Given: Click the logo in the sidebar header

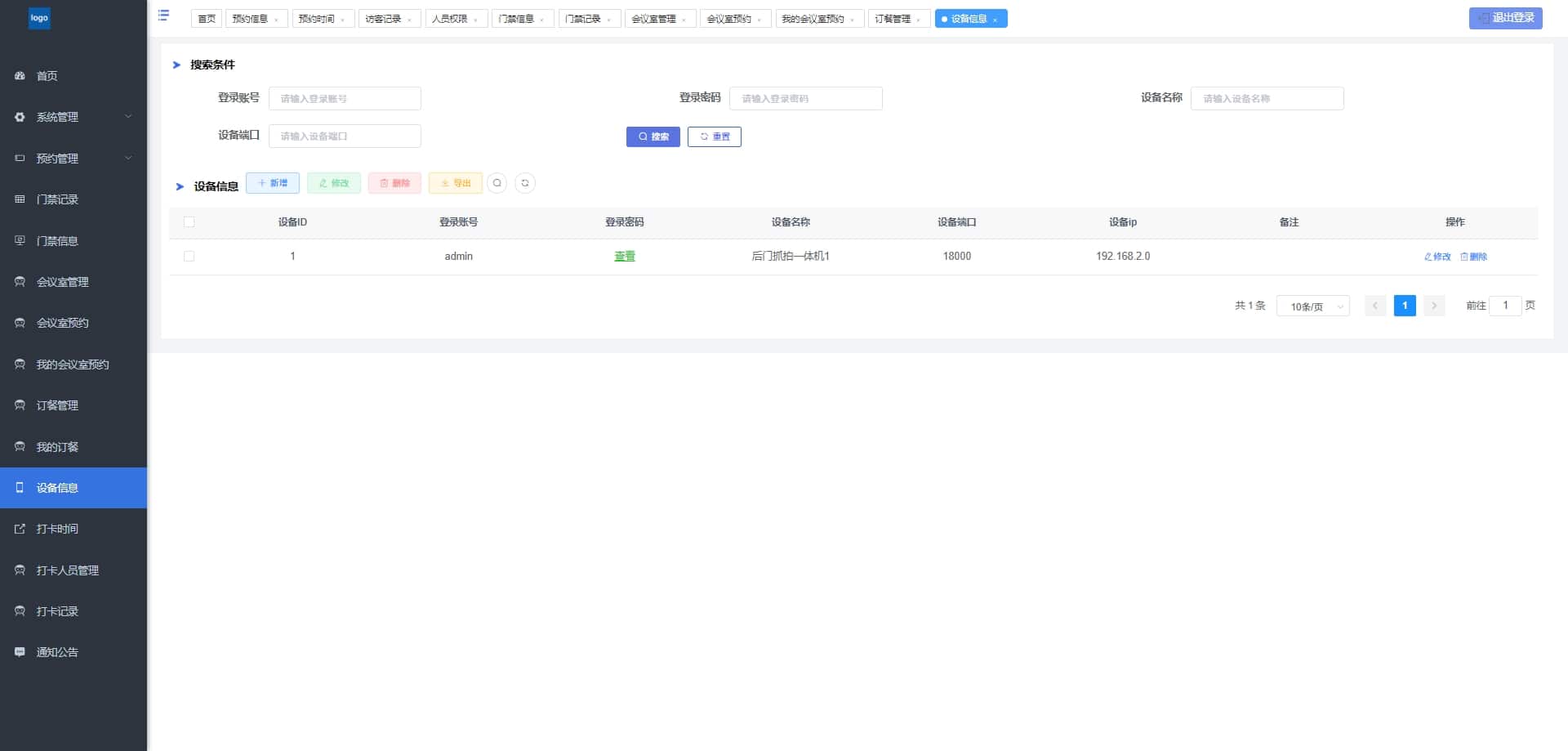Looking at the screenshot, I should coord(39,18).
